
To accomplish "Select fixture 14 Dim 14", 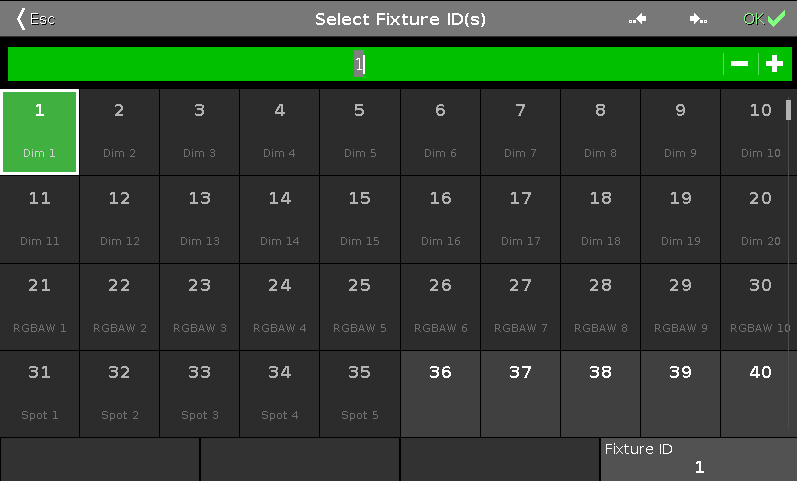I will coord(280,219).
